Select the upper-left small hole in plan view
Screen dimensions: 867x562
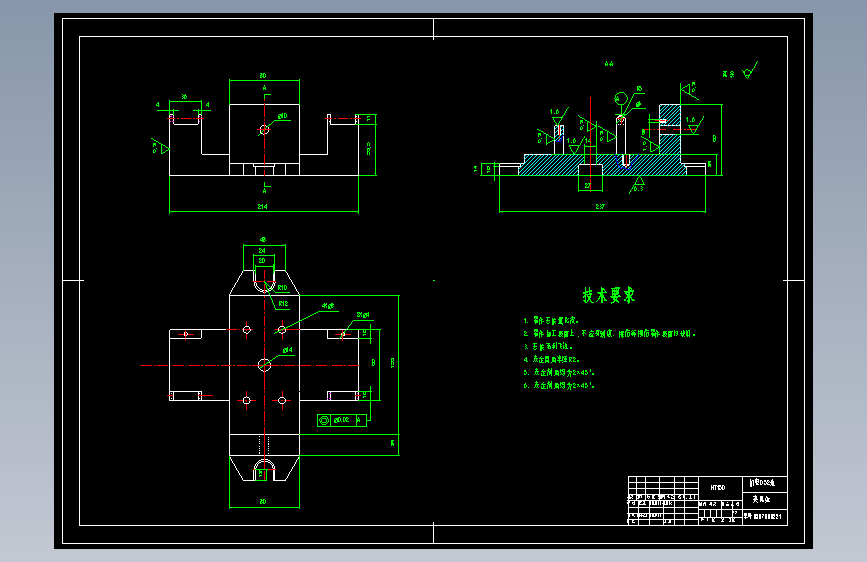pos(247,330)
